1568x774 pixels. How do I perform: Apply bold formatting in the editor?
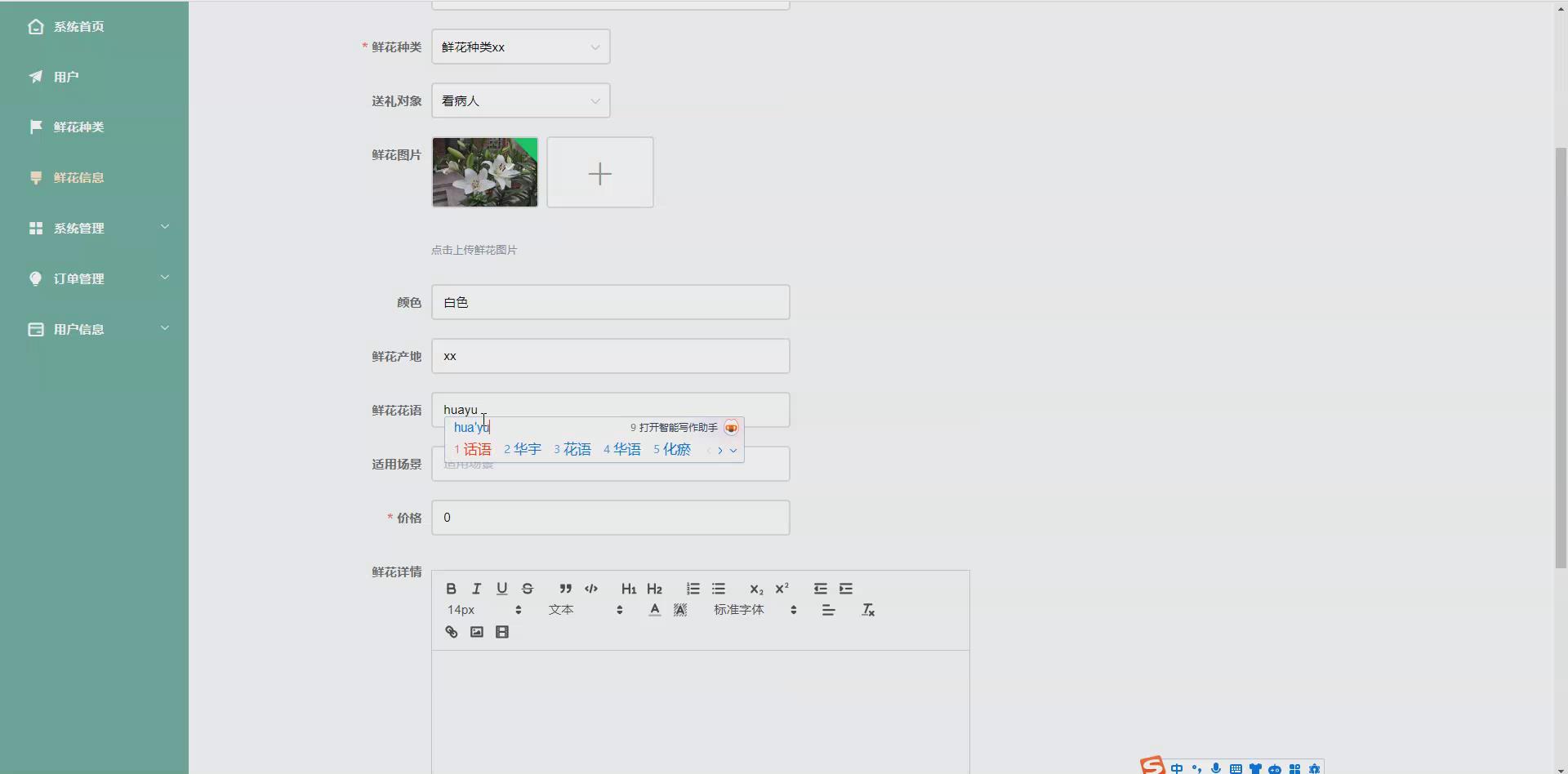point(450,589)
